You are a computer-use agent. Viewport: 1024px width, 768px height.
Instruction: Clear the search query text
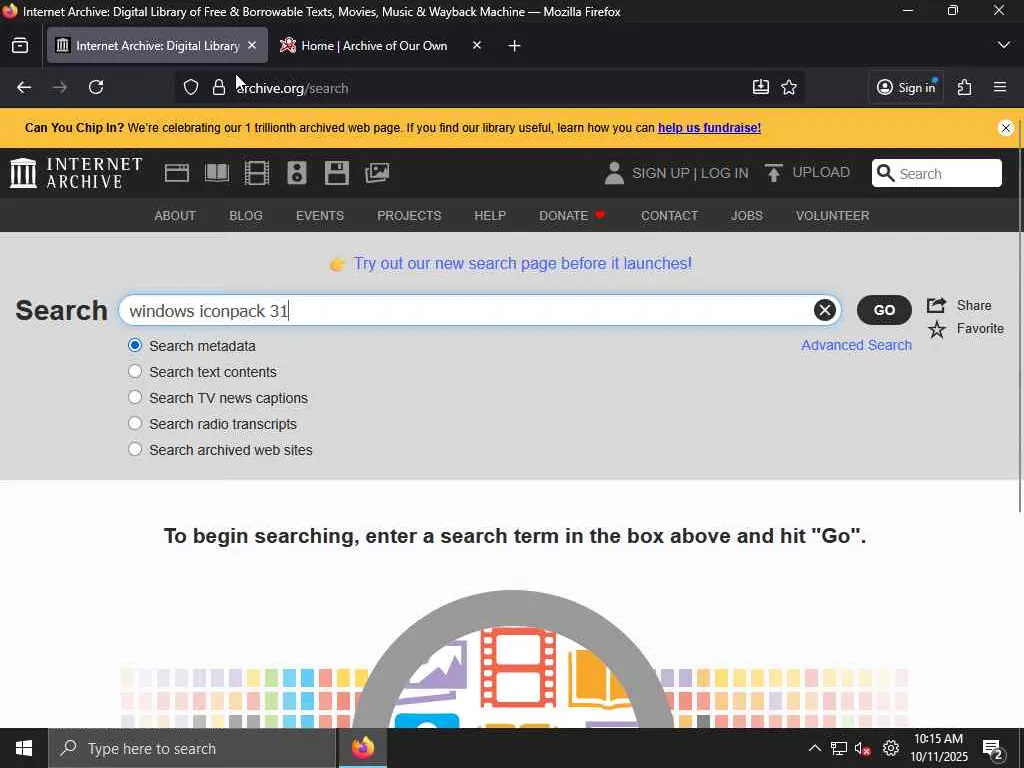(x=825, y=310)
